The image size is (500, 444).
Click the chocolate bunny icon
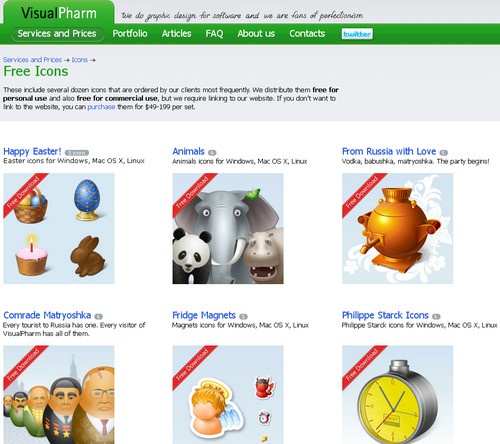point(87,256)
